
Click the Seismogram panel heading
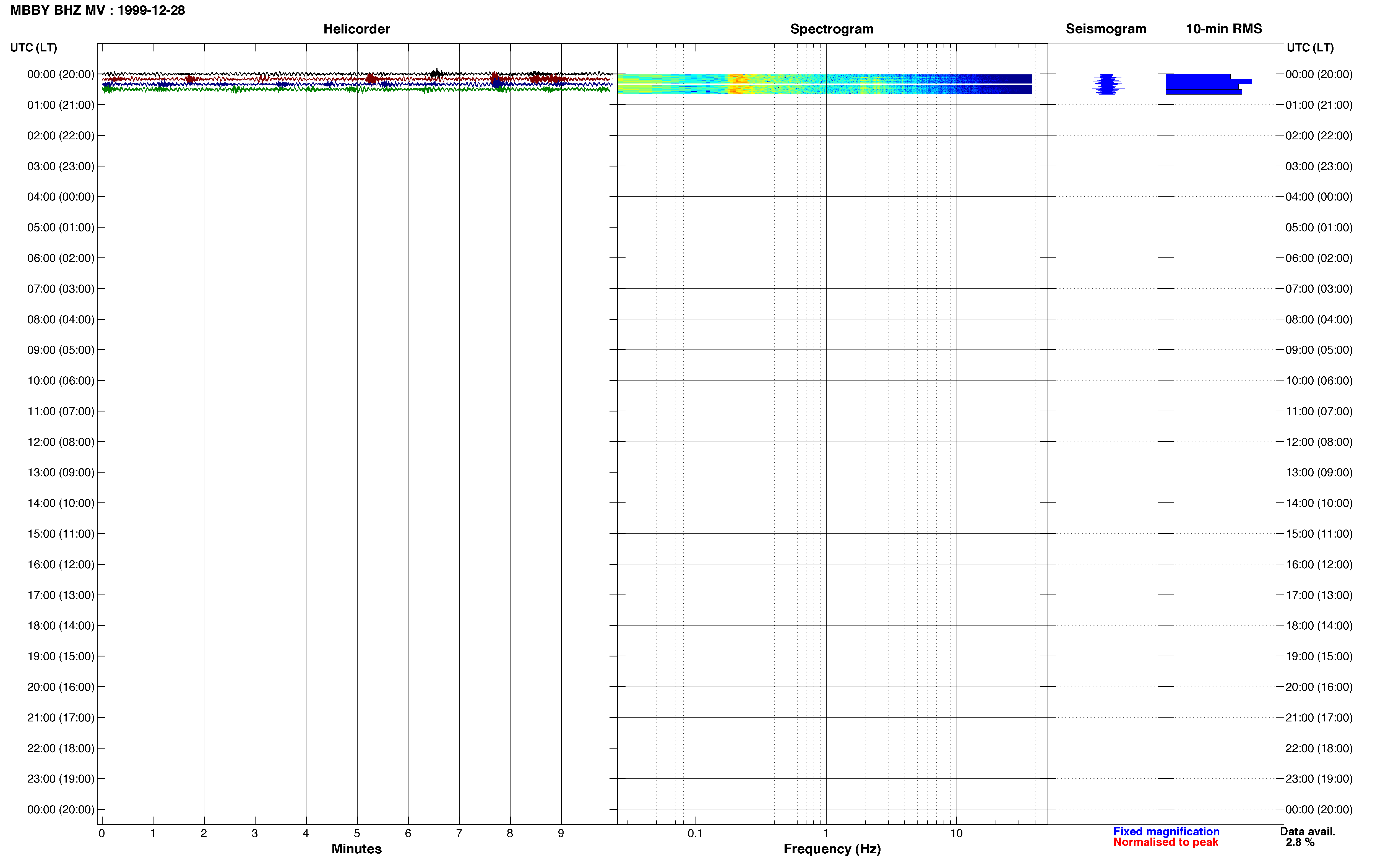coord(1106,29)
